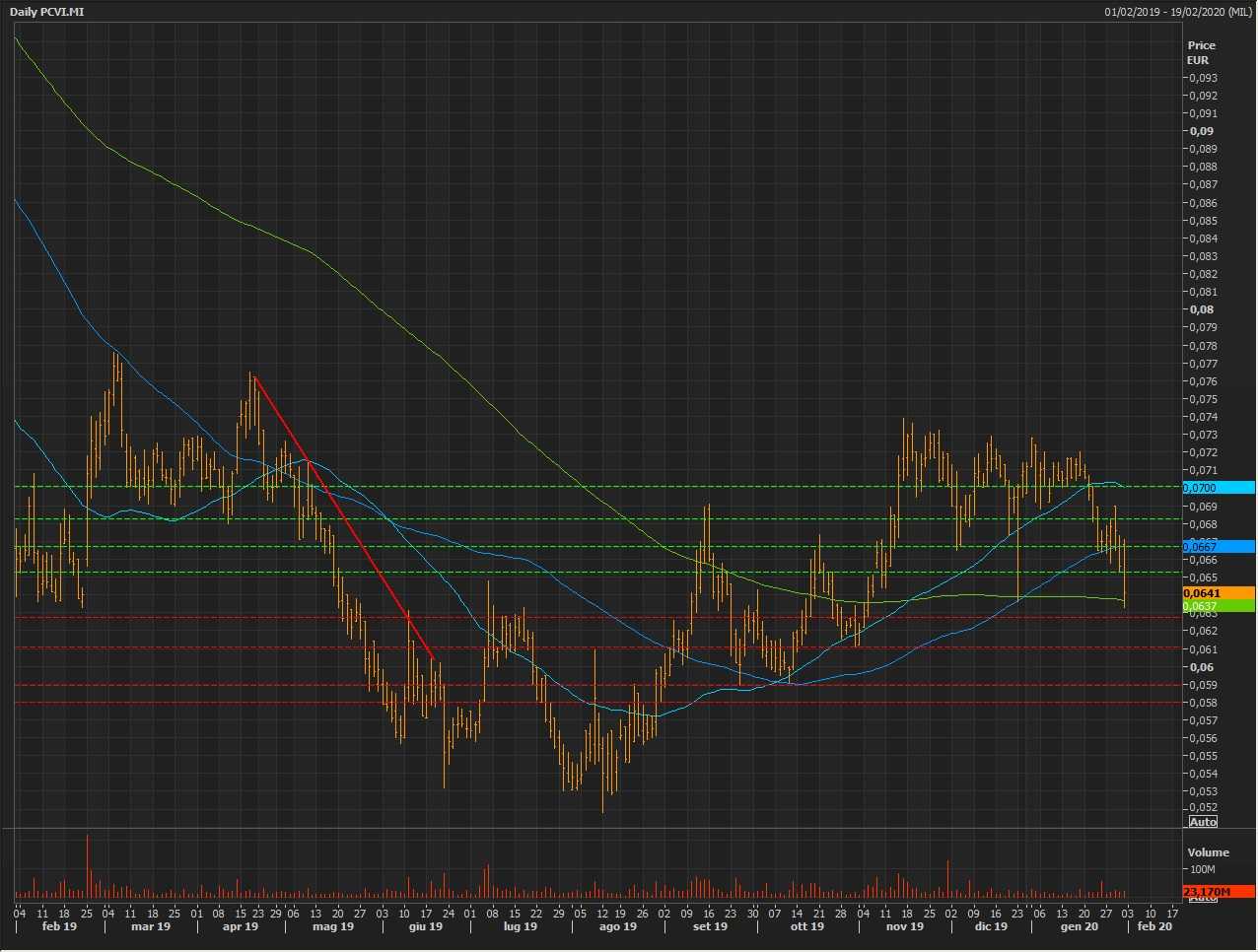1258x952 pixels.
Task: Click the Volume pane label
Action: pyautogui.click(x=1208, y=852)
